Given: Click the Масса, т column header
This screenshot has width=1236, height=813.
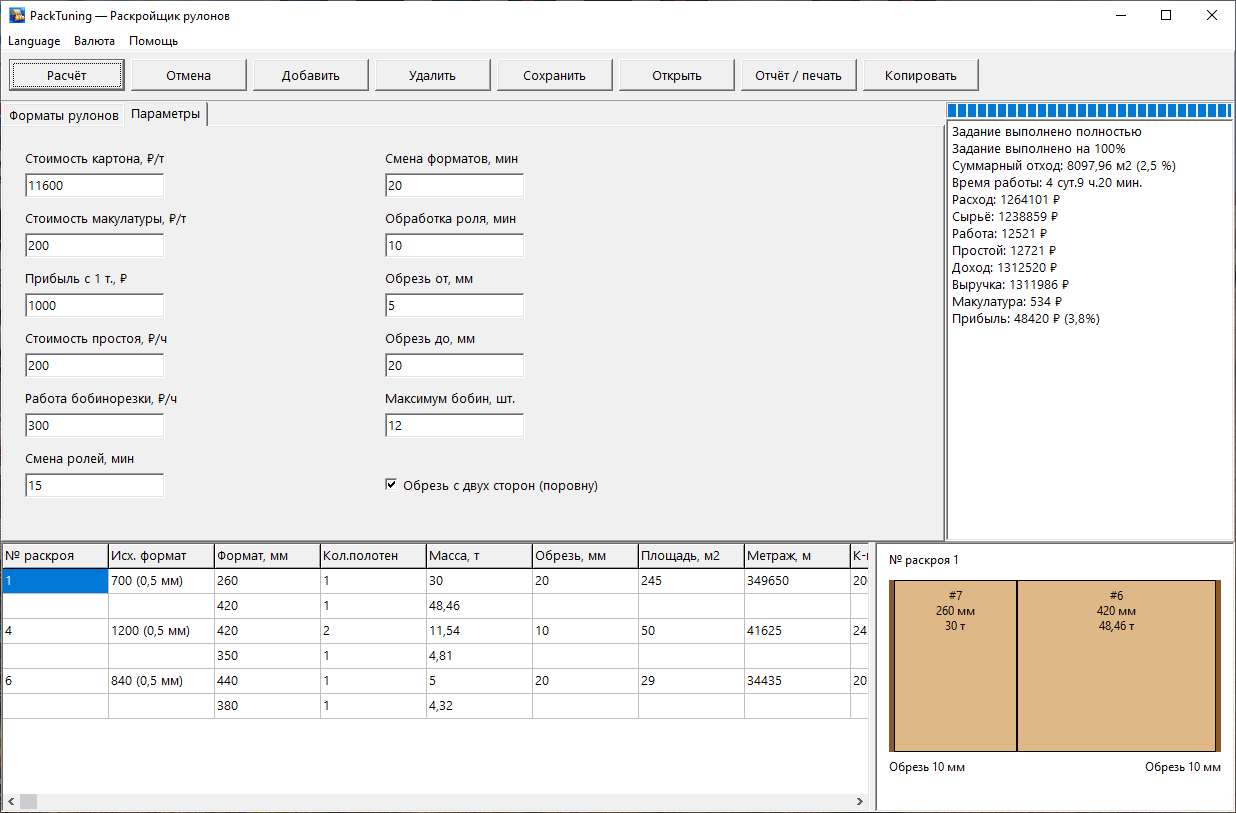Looking at the screenshot, I should point(478,556).
